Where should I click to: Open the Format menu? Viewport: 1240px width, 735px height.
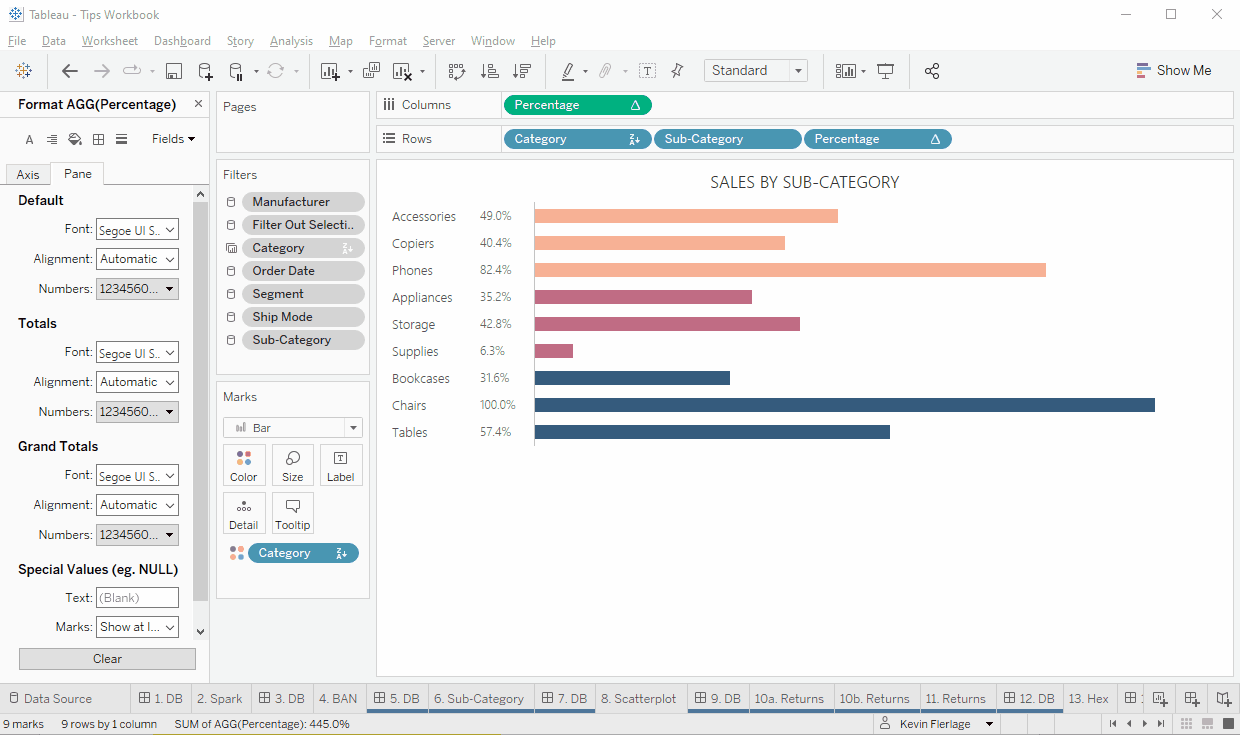[388, 41]
